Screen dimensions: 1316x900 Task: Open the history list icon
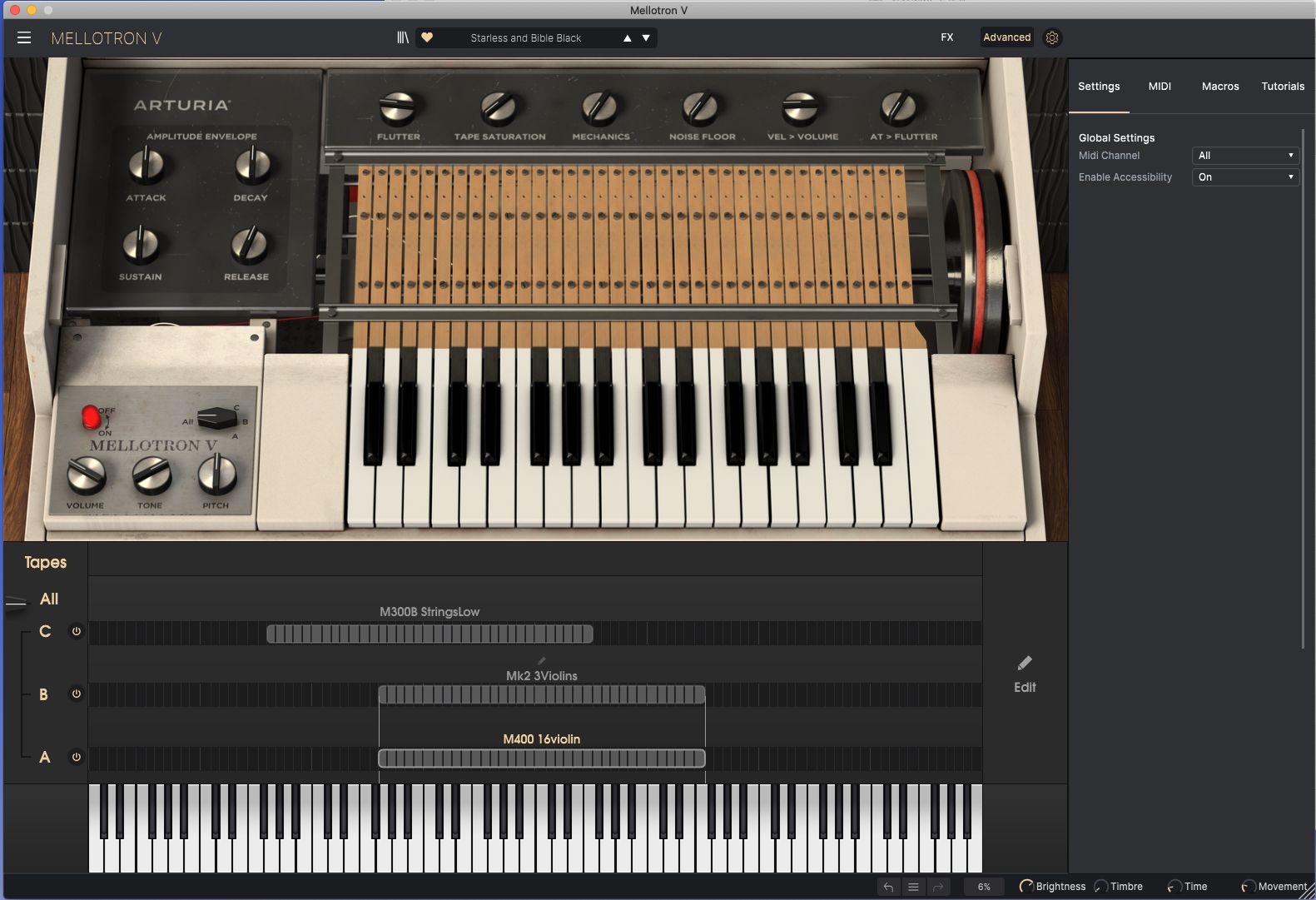pos(913,887)
